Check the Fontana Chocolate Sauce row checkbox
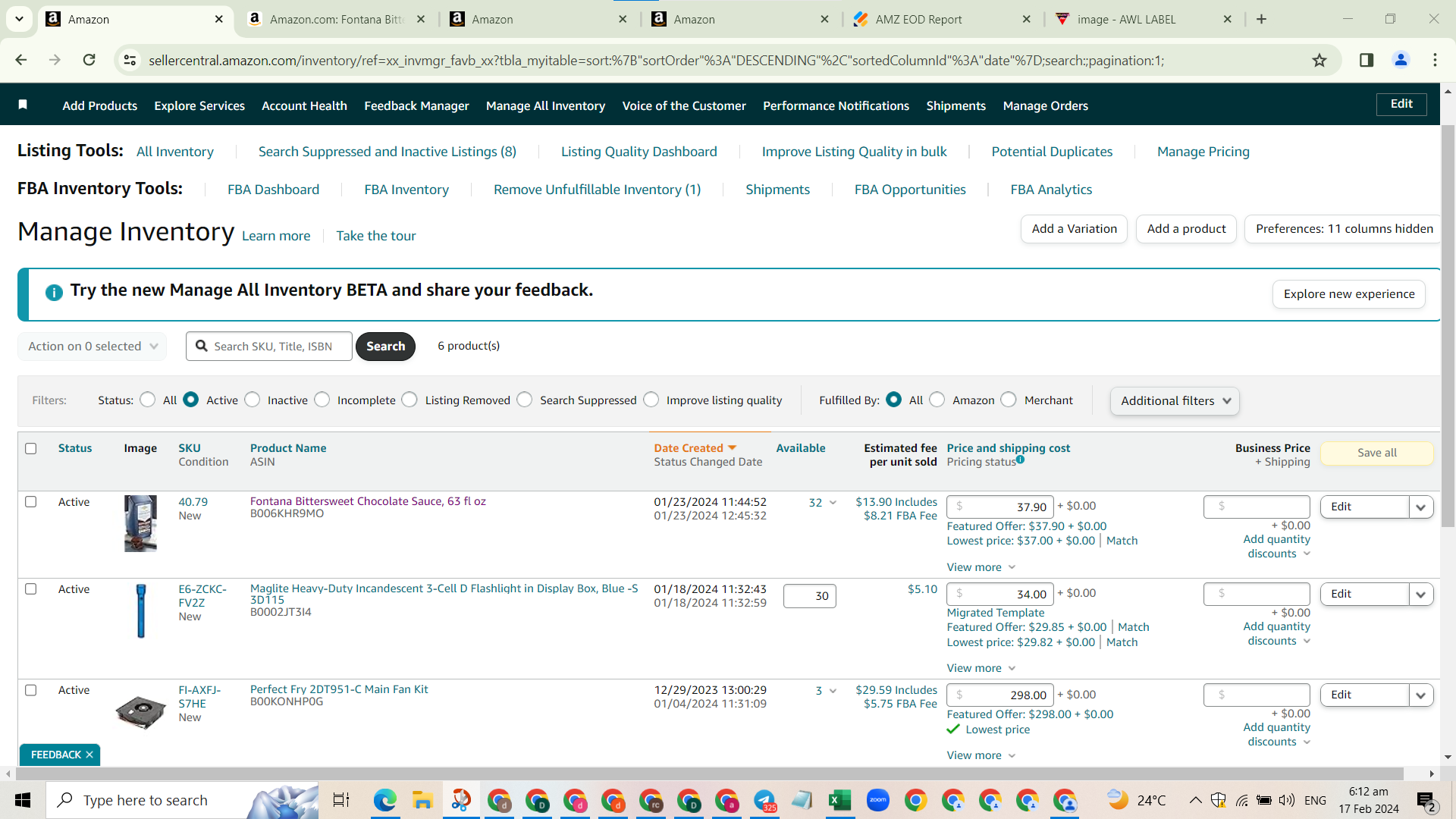Viewport: 1456px width, 819px height. click(31, 501)
